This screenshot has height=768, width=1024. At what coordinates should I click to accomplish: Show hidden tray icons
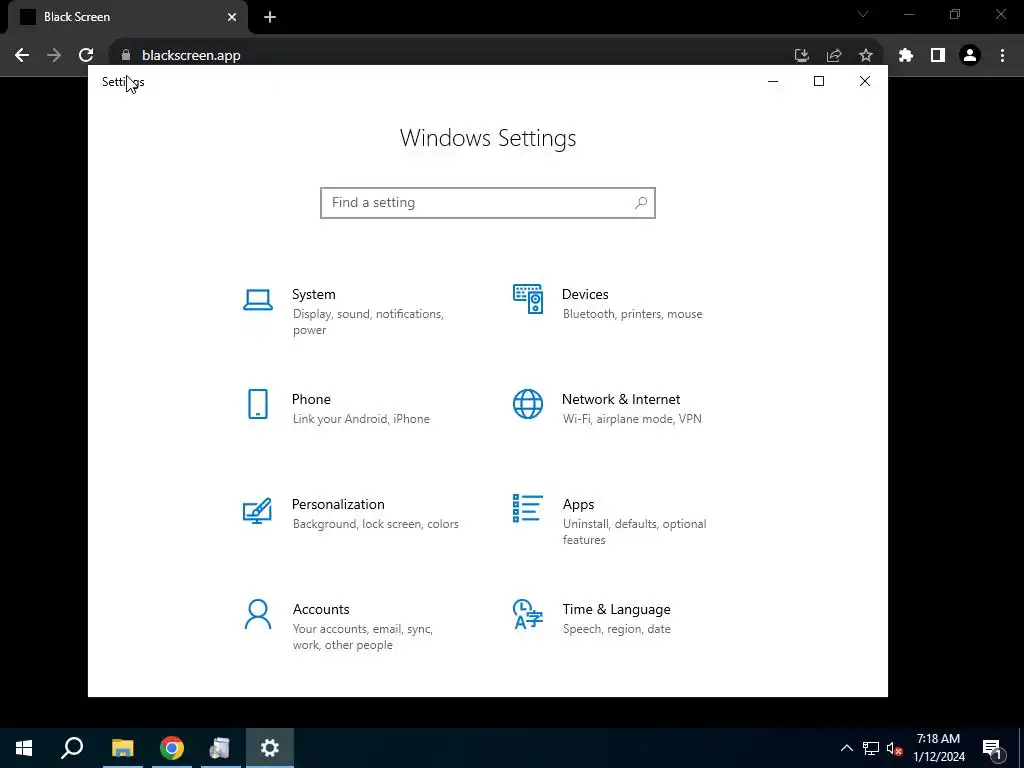(x=847, y=748)
